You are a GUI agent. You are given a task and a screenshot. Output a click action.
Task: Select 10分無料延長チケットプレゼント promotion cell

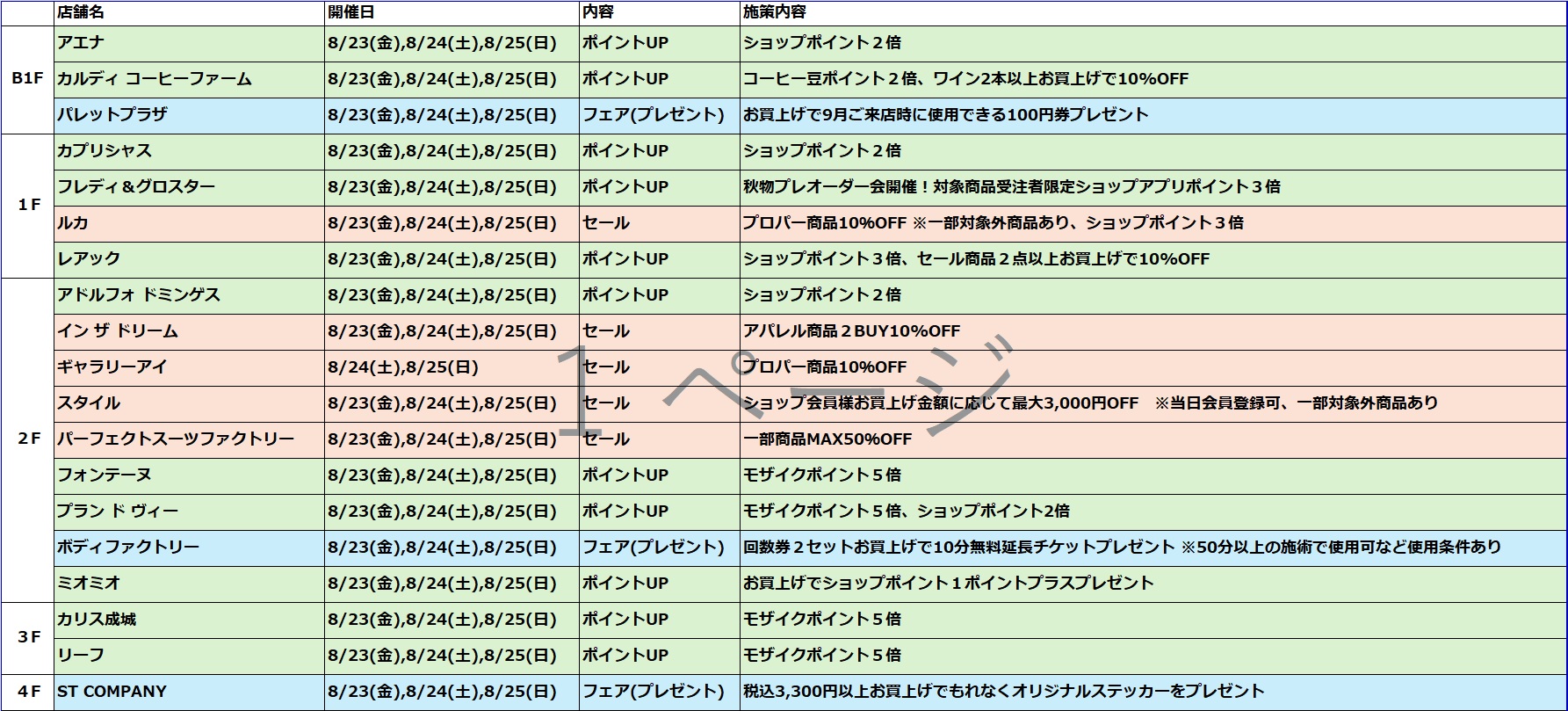[x=1153, y=548]
